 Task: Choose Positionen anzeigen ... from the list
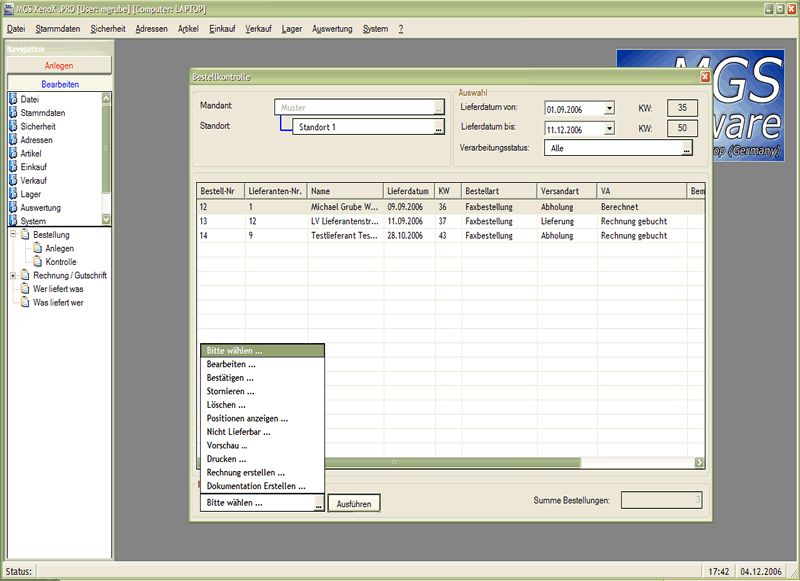262,418
